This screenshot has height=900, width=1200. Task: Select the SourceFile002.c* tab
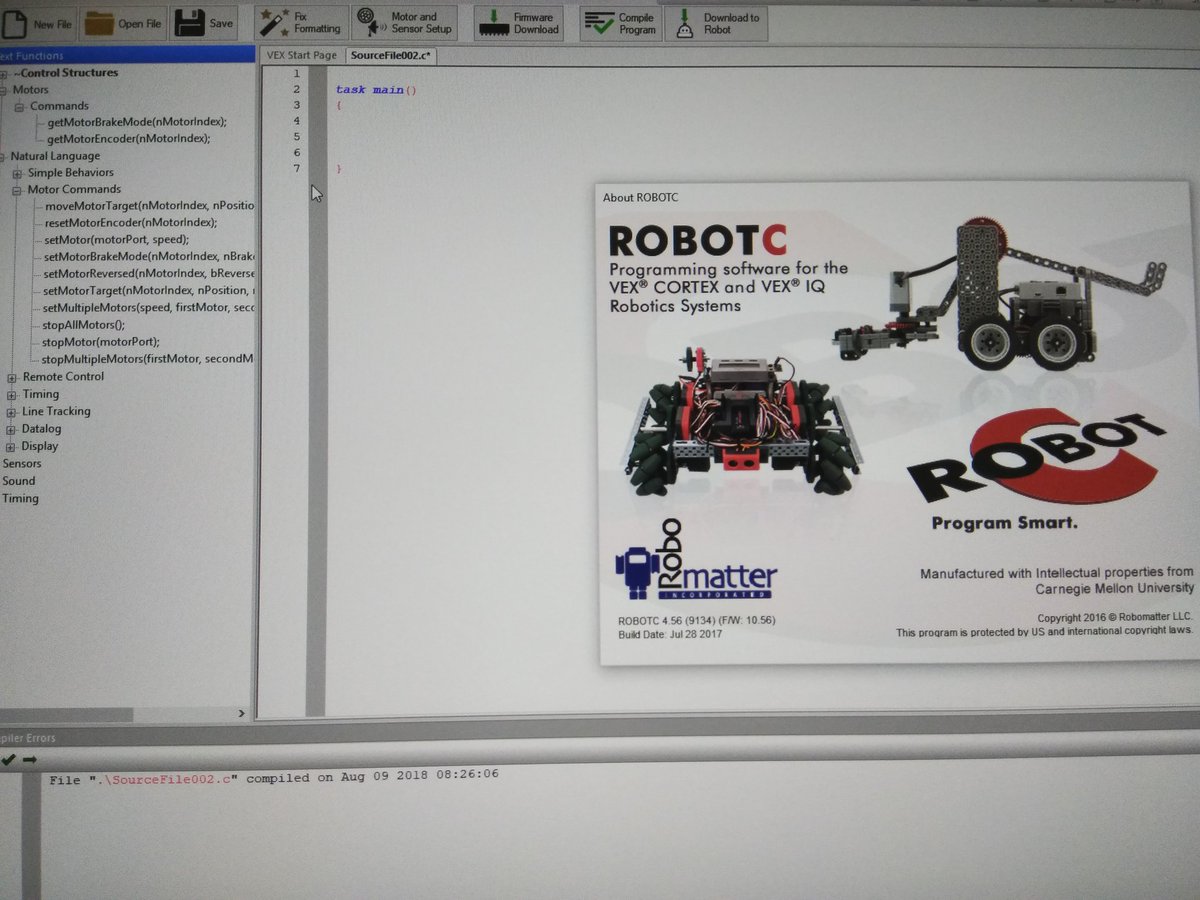[x=391, y=55]
